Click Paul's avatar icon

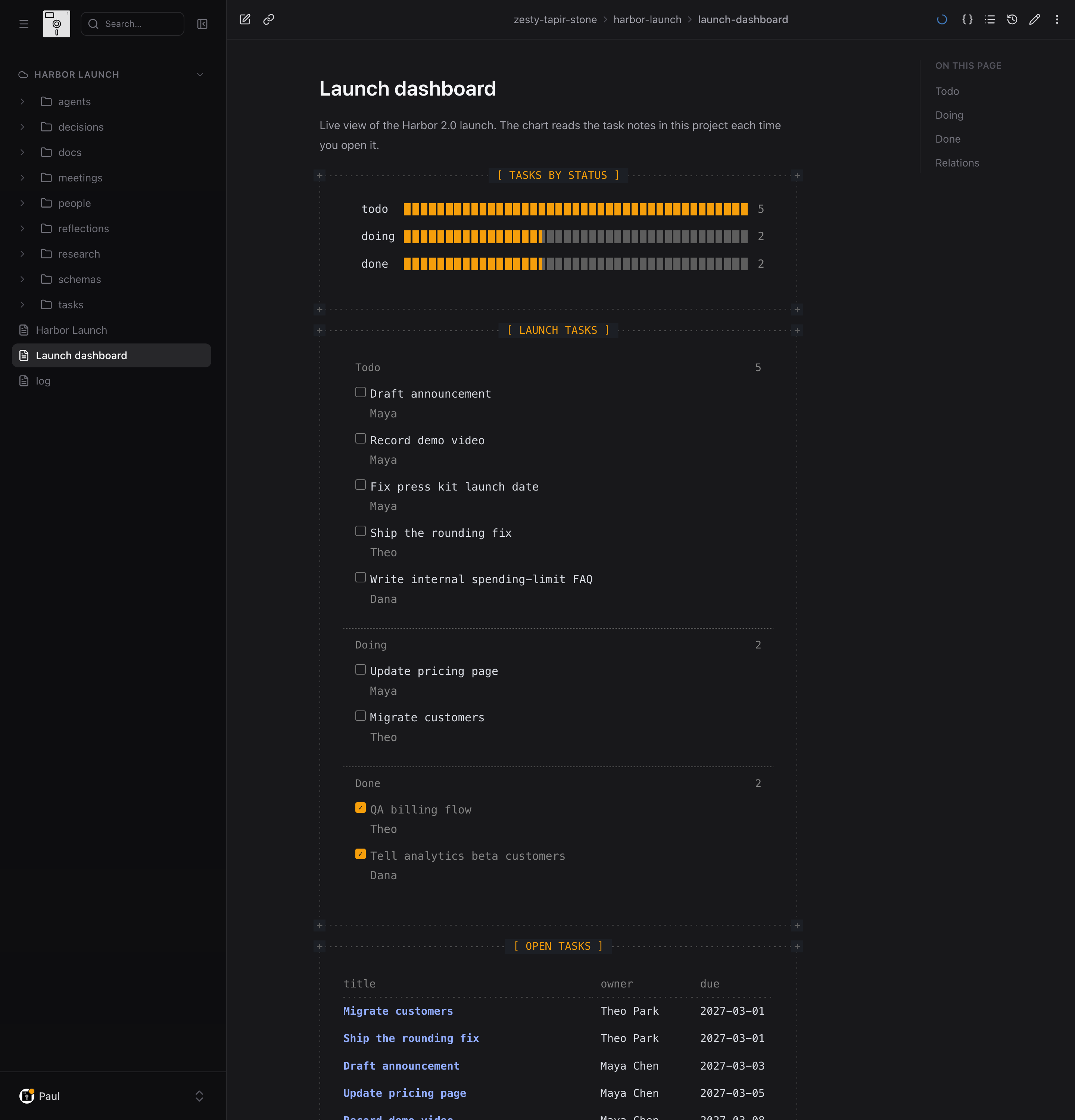27,1095
